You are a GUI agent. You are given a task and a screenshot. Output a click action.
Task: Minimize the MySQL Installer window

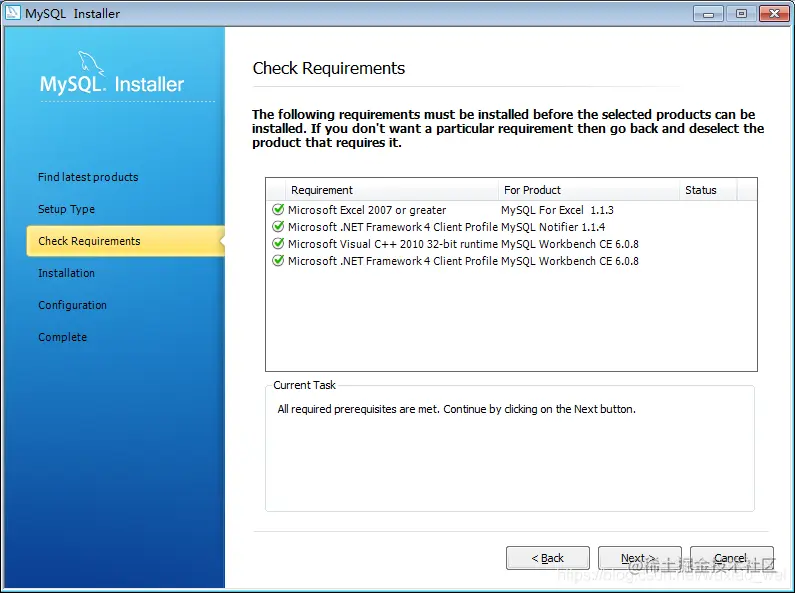(708, 14)
